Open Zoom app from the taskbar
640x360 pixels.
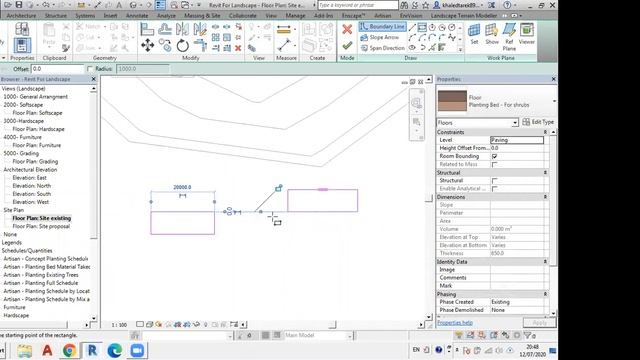pos(137,350)
